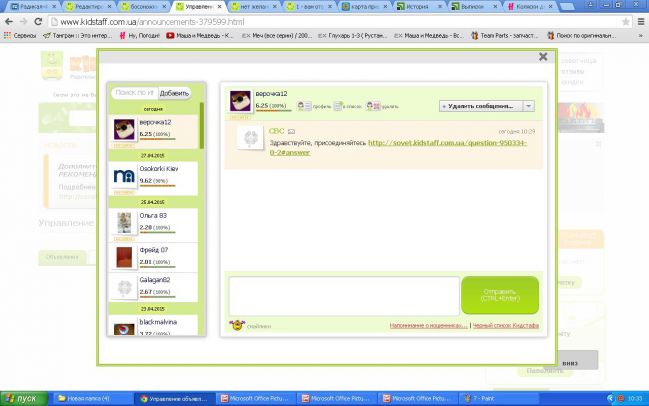Open the 'Черный список Кидстафа' link
Image resolution: width=649 pixels, height=406 pixels.
508,326
